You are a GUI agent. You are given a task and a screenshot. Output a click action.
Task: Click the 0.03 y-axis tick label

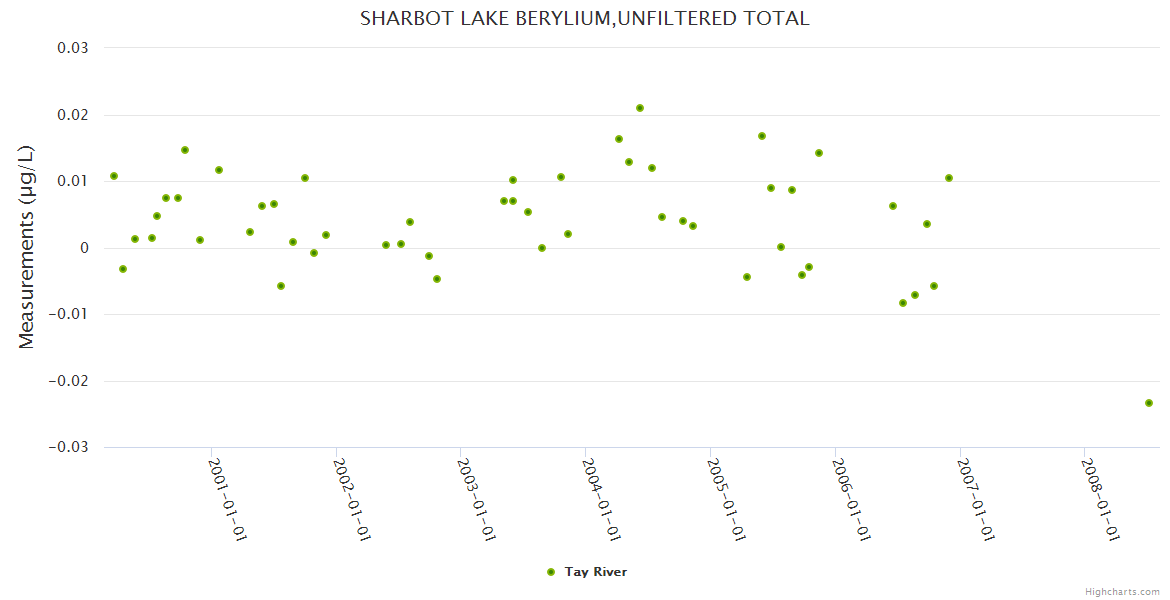(x=70, y=48)
